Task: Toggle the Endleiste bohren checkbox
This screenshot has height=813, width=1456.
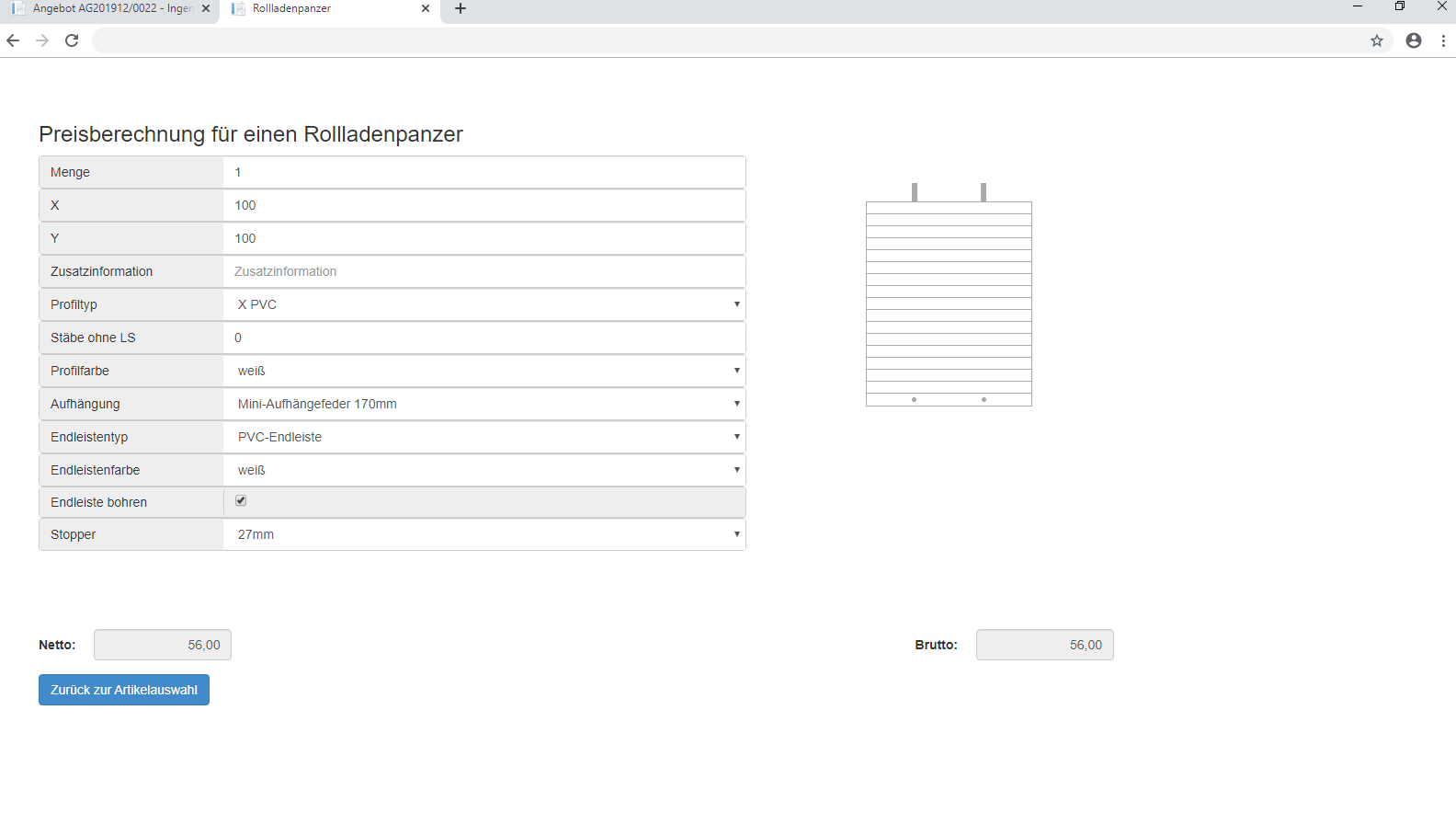Action: point(241,500)
